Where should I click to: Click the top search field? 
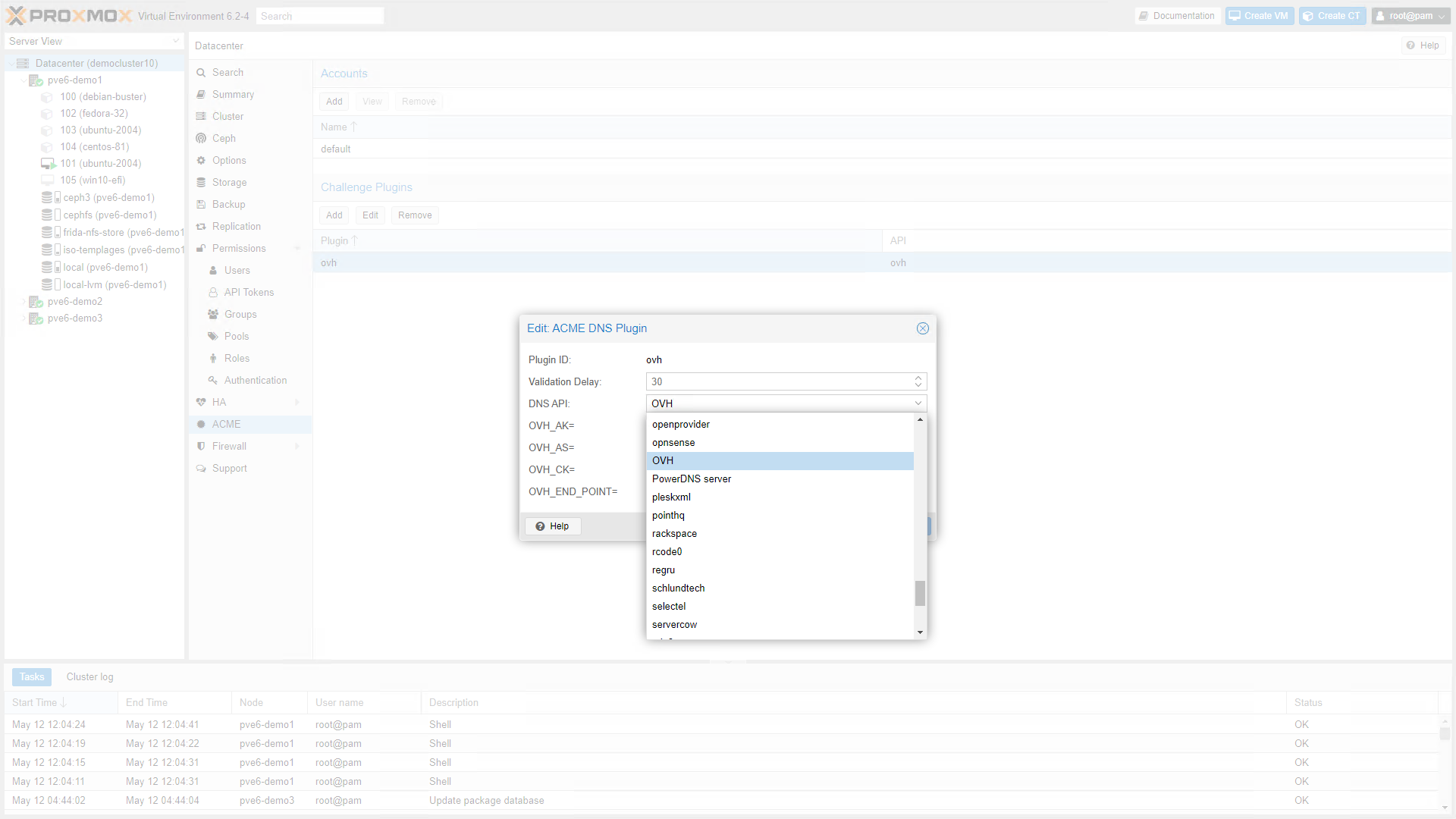(319, 16)
